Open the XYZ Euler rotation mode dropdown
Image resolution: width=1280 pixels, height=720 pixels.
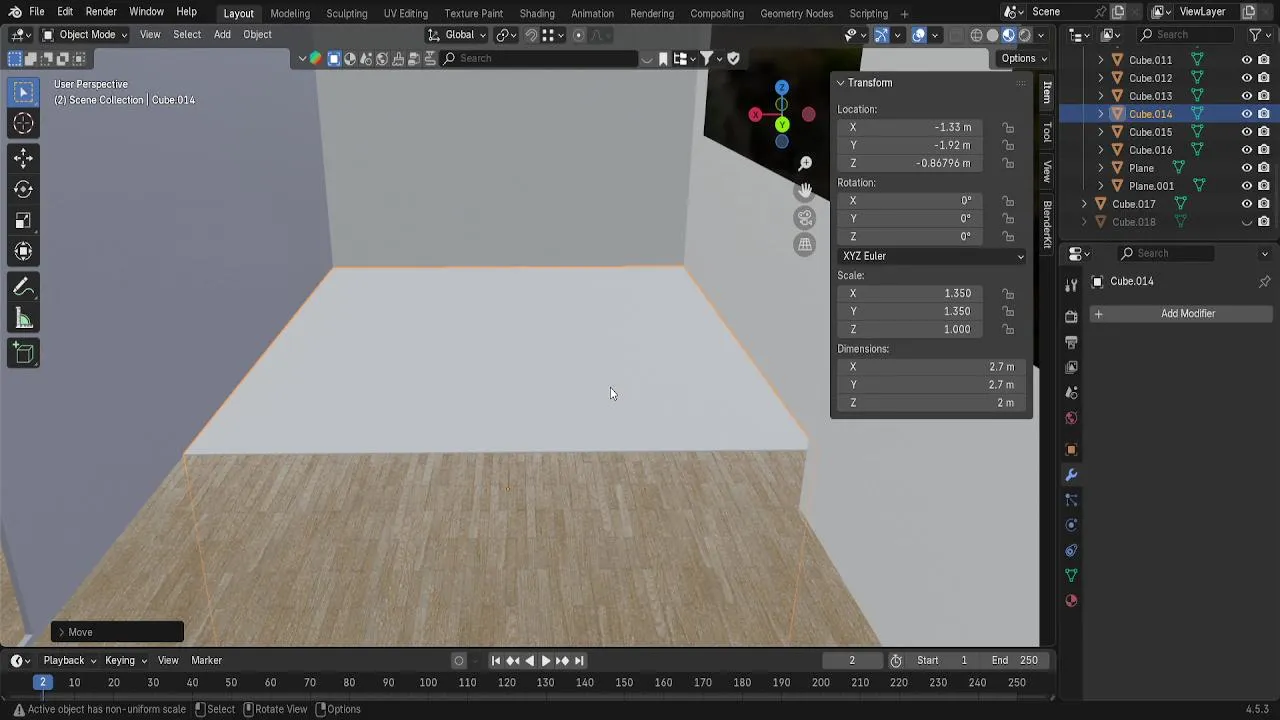click(933, 256)
